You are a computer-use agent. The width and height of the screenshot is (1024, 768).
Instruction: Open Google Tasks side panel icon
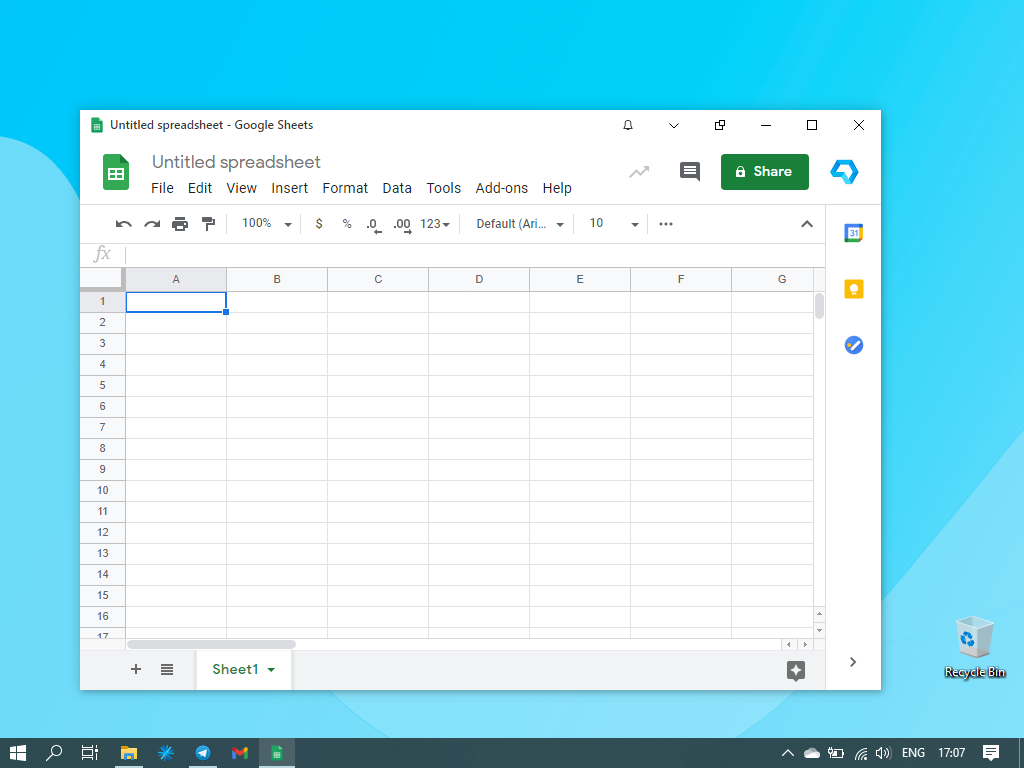tap(853, 345)
